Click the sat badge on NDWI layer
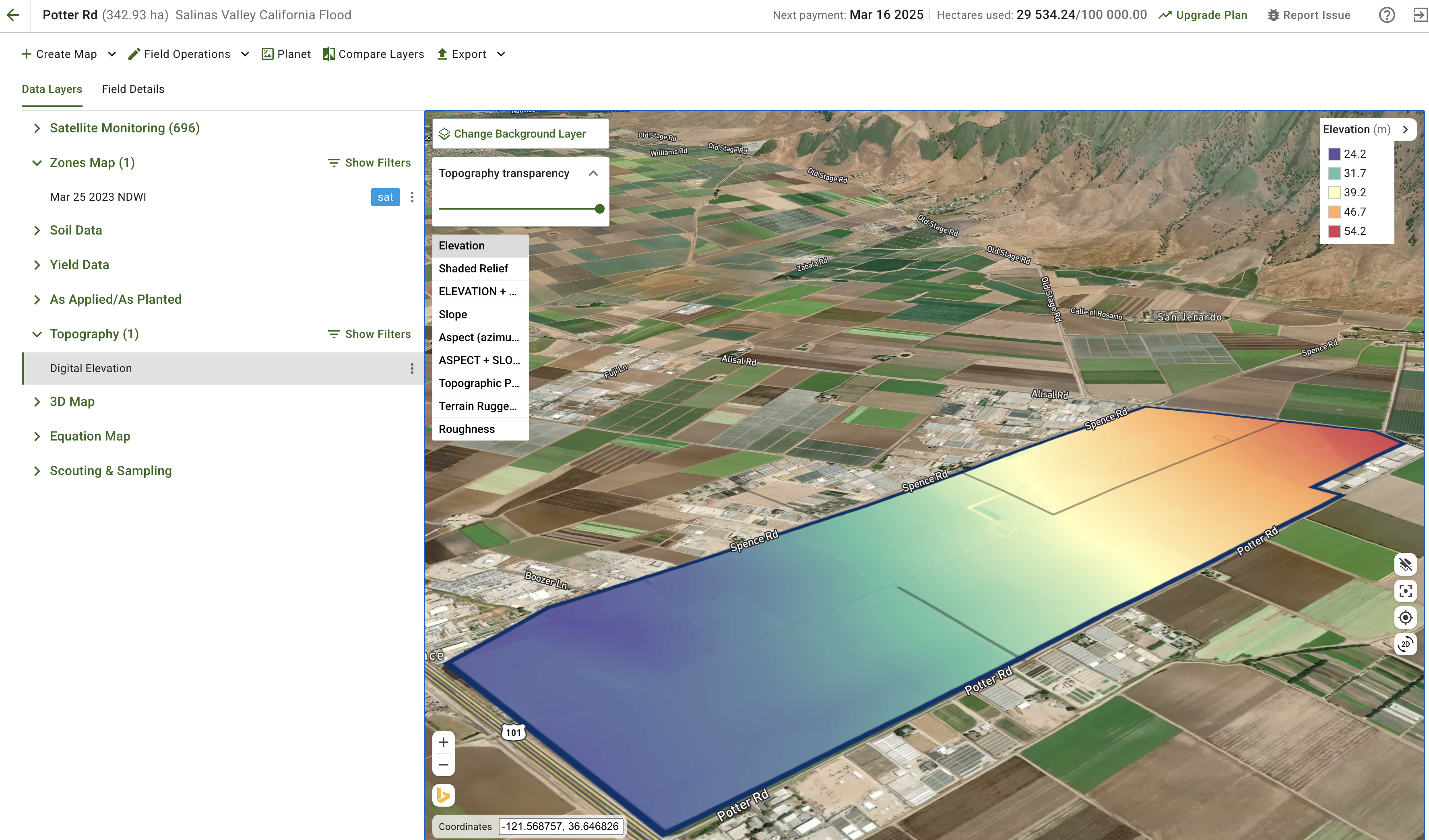The width and height of the screenshot is (1429, 840). click(385, 197)
